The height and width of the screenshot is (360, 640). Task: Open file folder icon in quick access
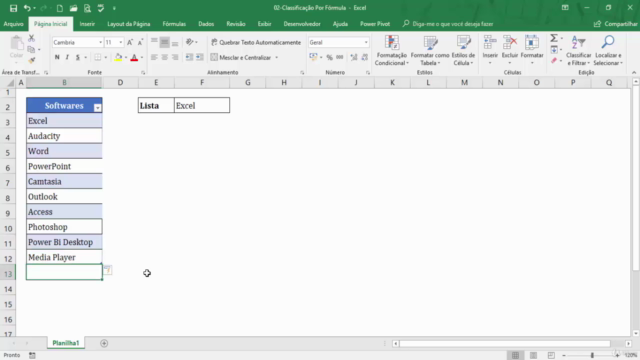[73, 8]
